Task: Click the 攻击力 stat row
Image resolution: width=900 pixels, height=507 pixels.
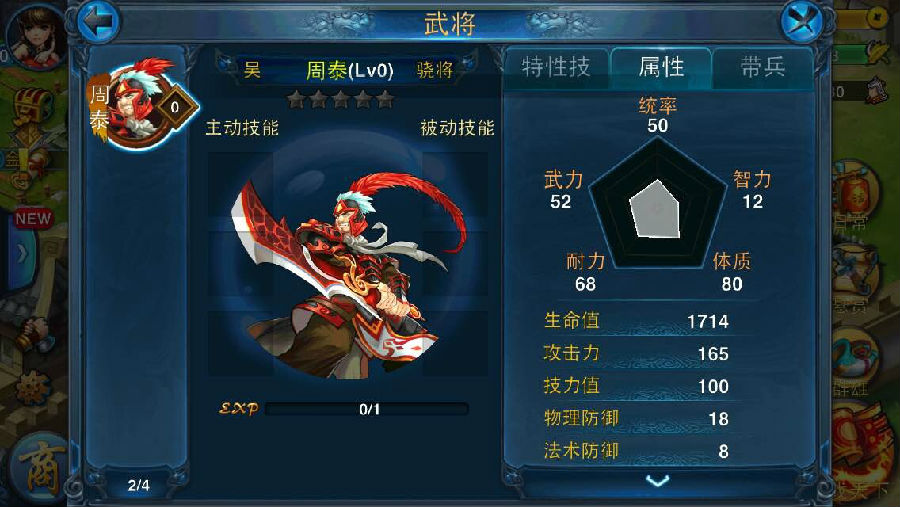Action: (x=637, y=353)
